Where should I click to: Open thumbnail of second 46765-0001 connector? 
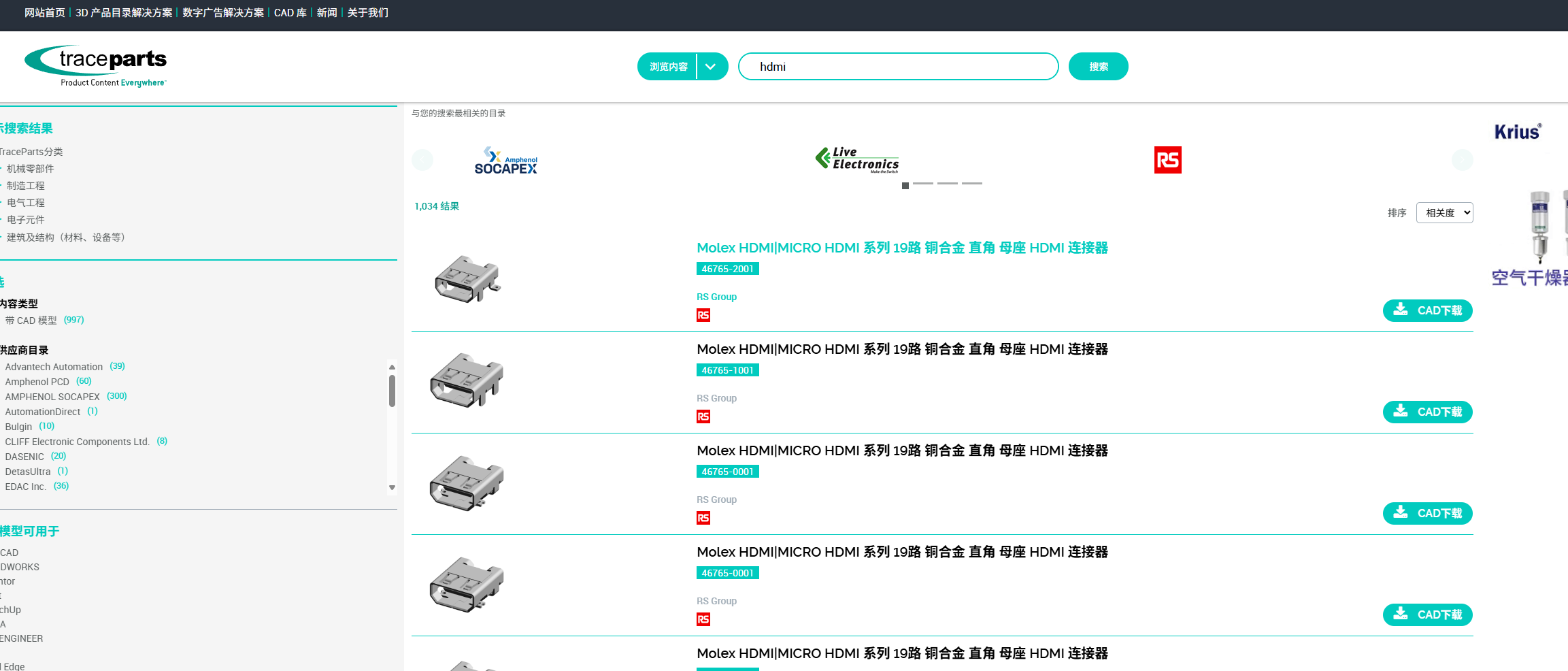coord(467,584)
